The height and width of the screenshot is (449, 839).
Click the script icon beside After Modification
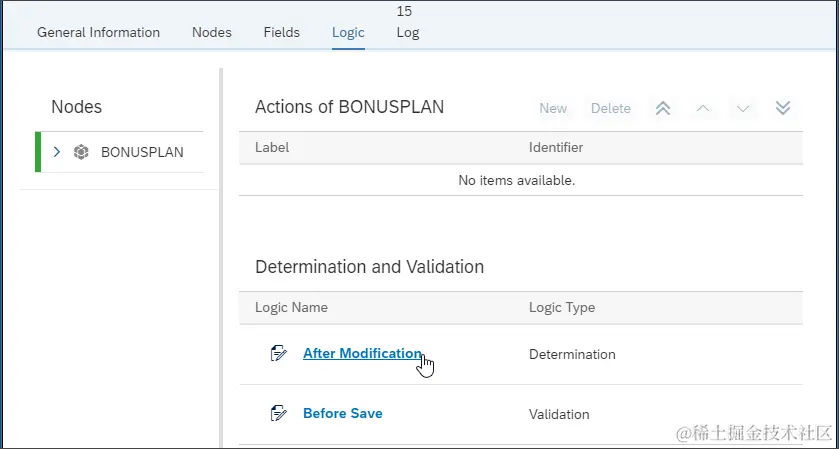pyautogui.click(x=279, y=353)
